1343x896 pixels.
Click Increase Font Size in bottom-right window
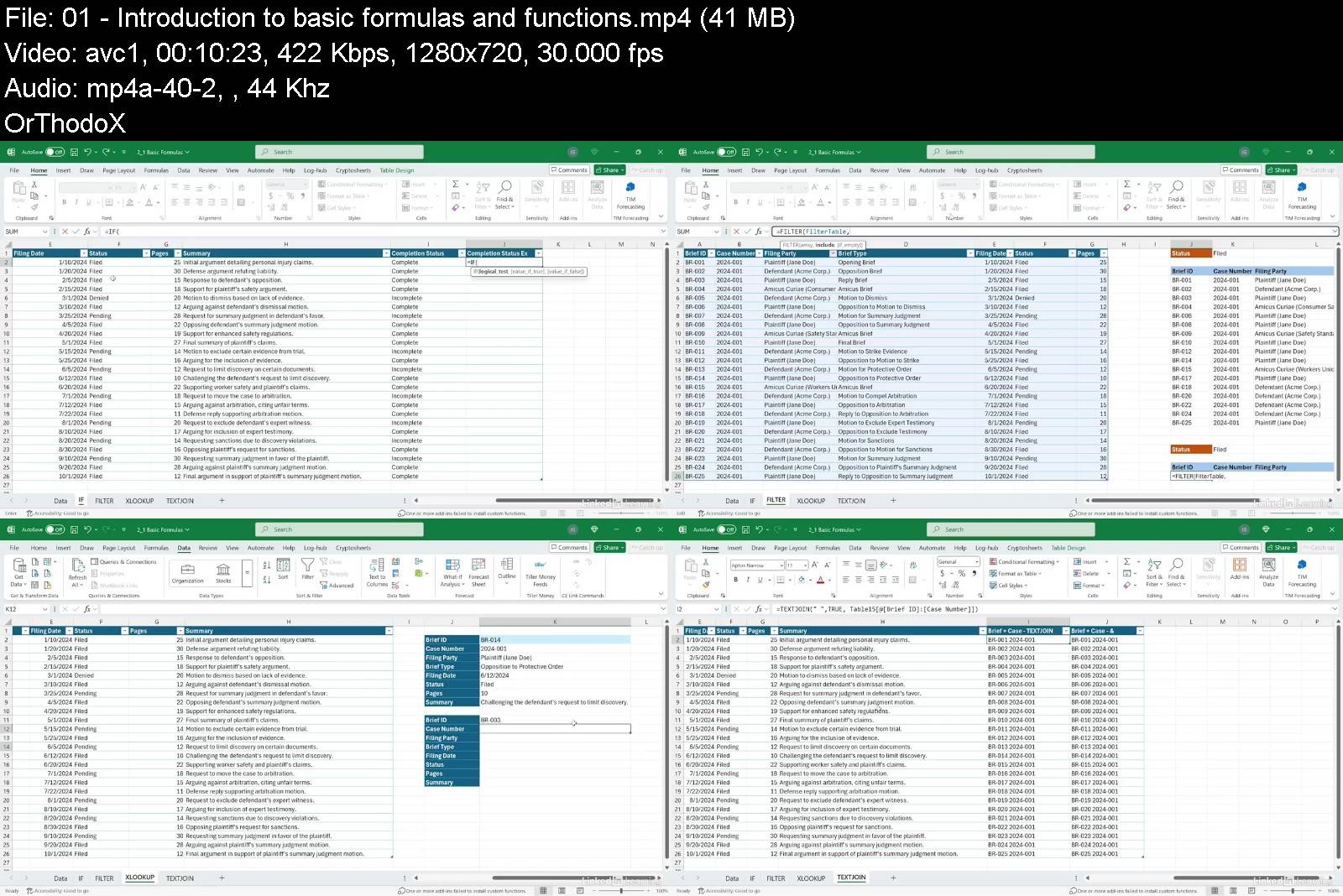[x=815, y=565]
